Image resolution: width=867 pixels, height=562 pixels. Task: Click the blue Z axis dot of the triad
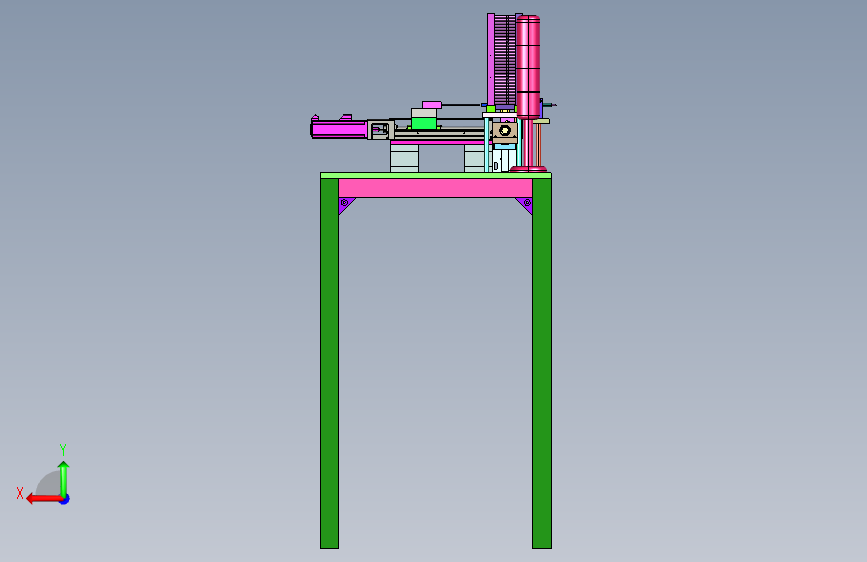pyautogui.click(x=65, y=500)
